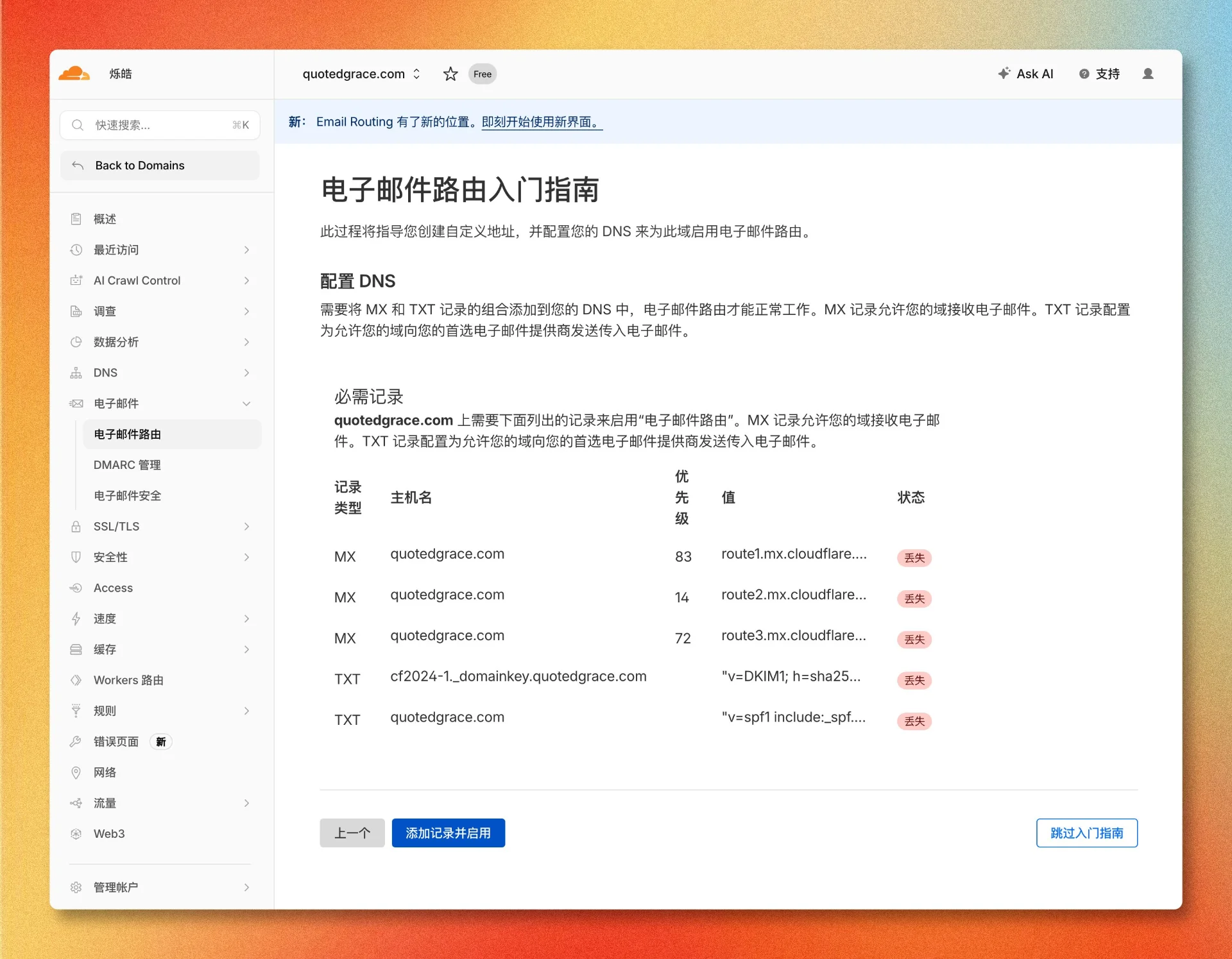Expand the SSL/TLS submenu chevron

[x=246, y=526]
